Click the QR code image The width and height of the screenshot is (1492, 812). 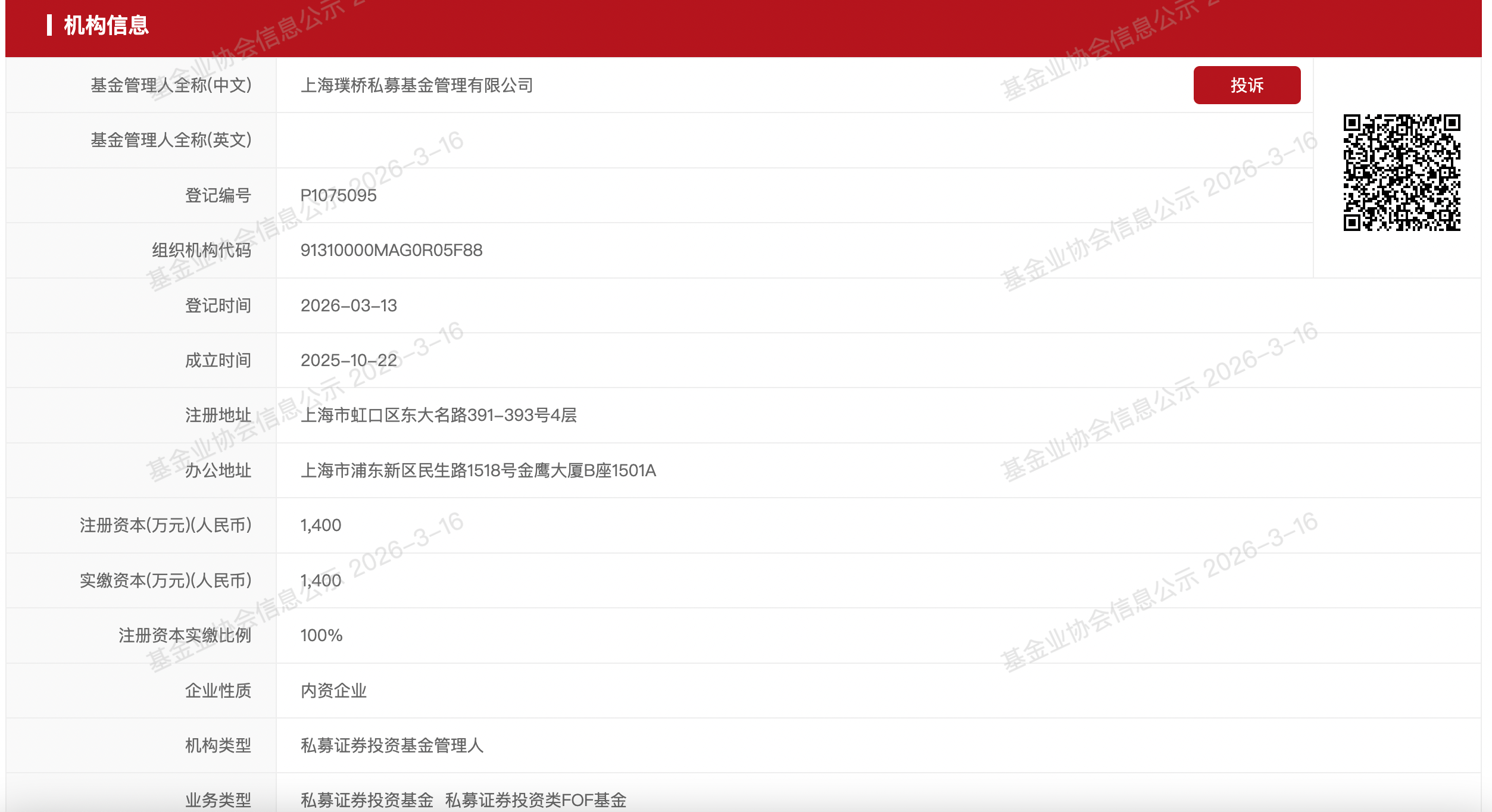click(x=1402, y=173)
